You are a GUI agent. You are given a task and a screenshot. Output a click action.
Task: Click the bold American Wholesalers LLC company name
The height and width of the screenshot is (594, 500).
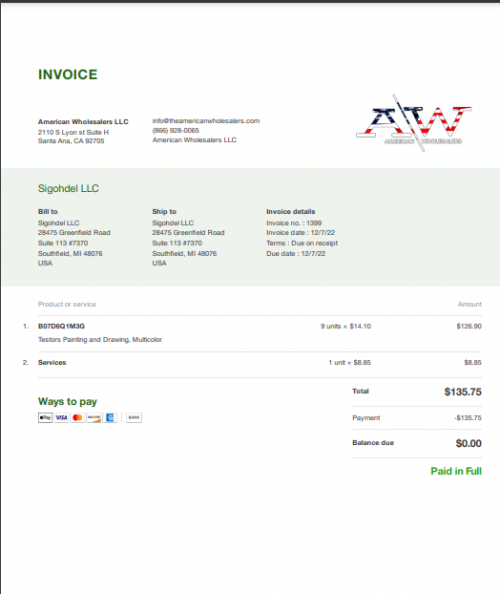pos(83,122)
